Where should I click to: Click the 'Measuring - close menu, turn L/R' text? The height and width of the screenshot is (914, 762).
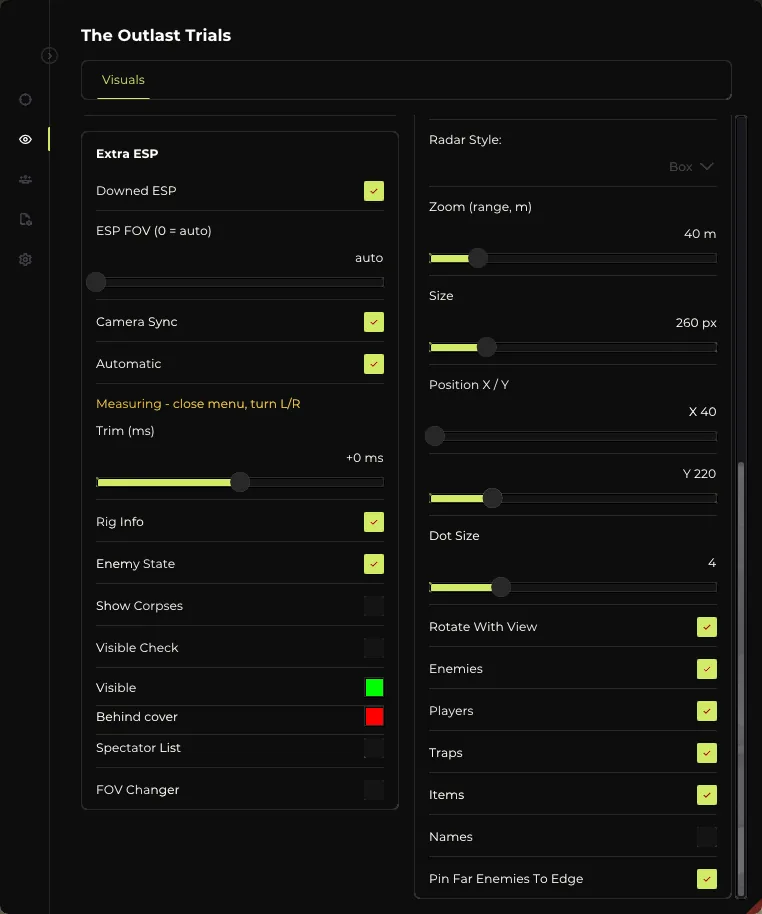[x=198, y=404]
